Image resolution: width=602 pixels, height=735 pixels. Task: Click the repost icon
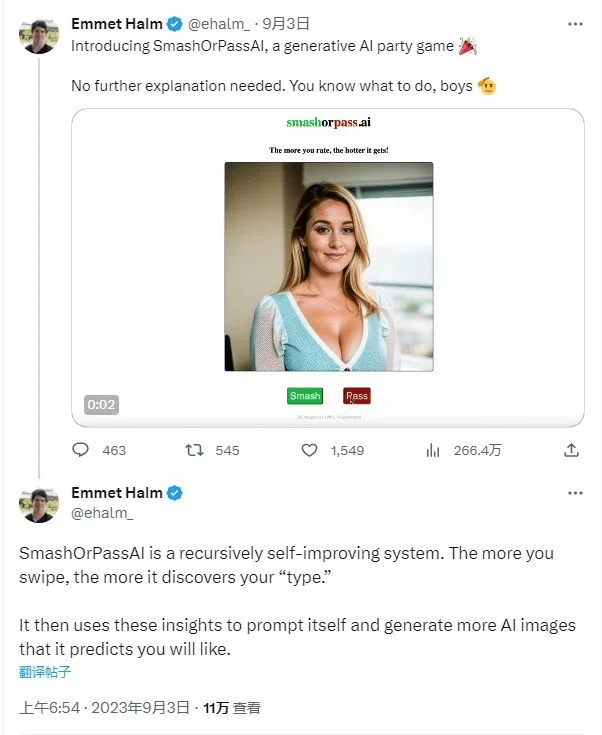click(195, 450)
